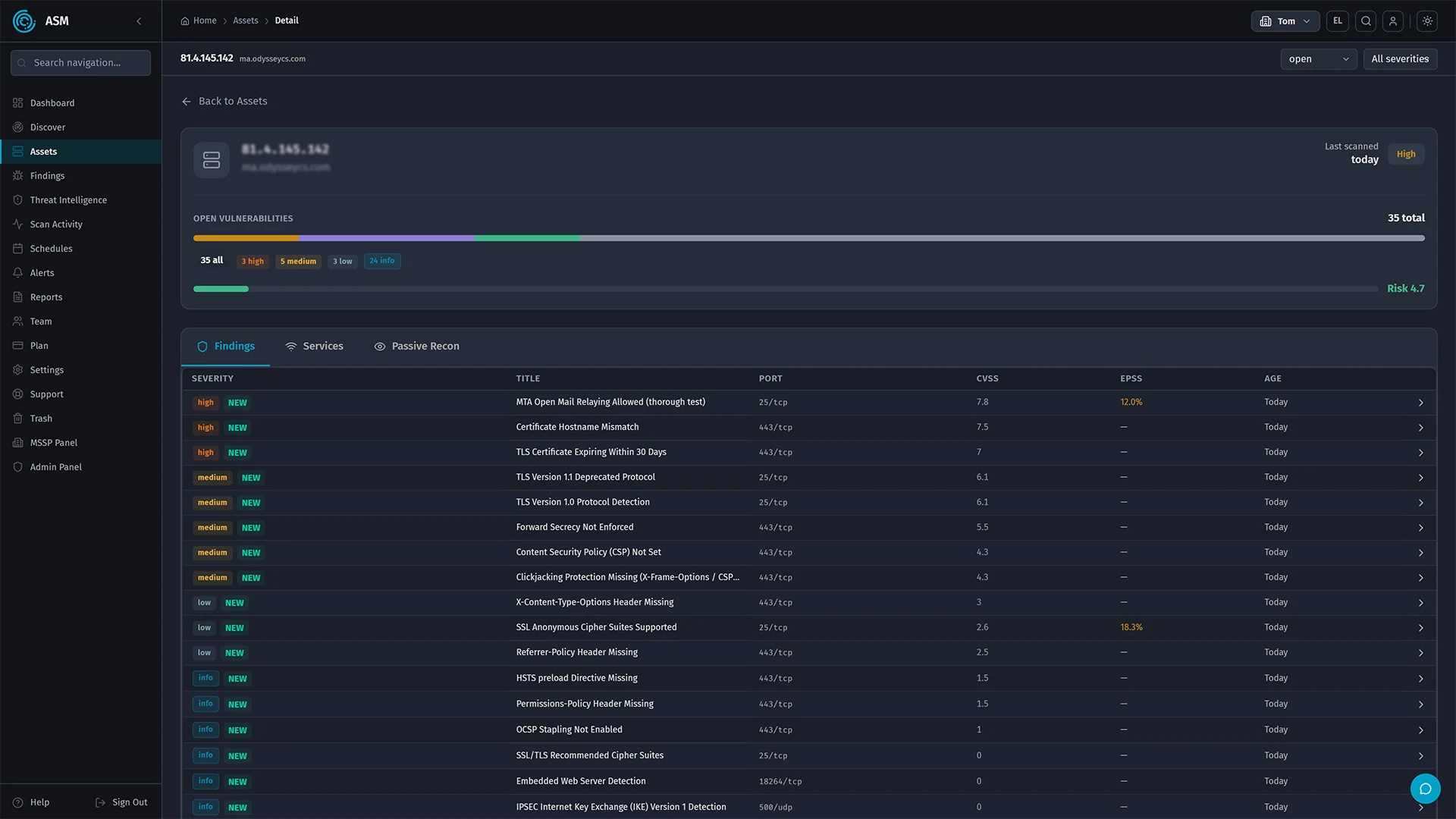This screenshot has height=819, width=1456.
Task: Click the Assets breadcrumb link
Action: (x=245, y=21)
